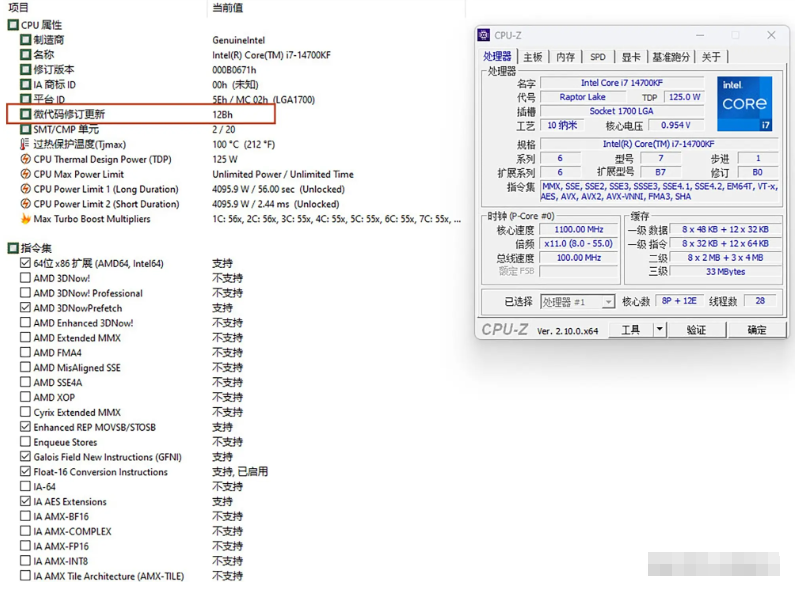Screen dimensions: 796x592
Task: Select the Cyrix Extended MMX row label
Action: pos(77,412)
